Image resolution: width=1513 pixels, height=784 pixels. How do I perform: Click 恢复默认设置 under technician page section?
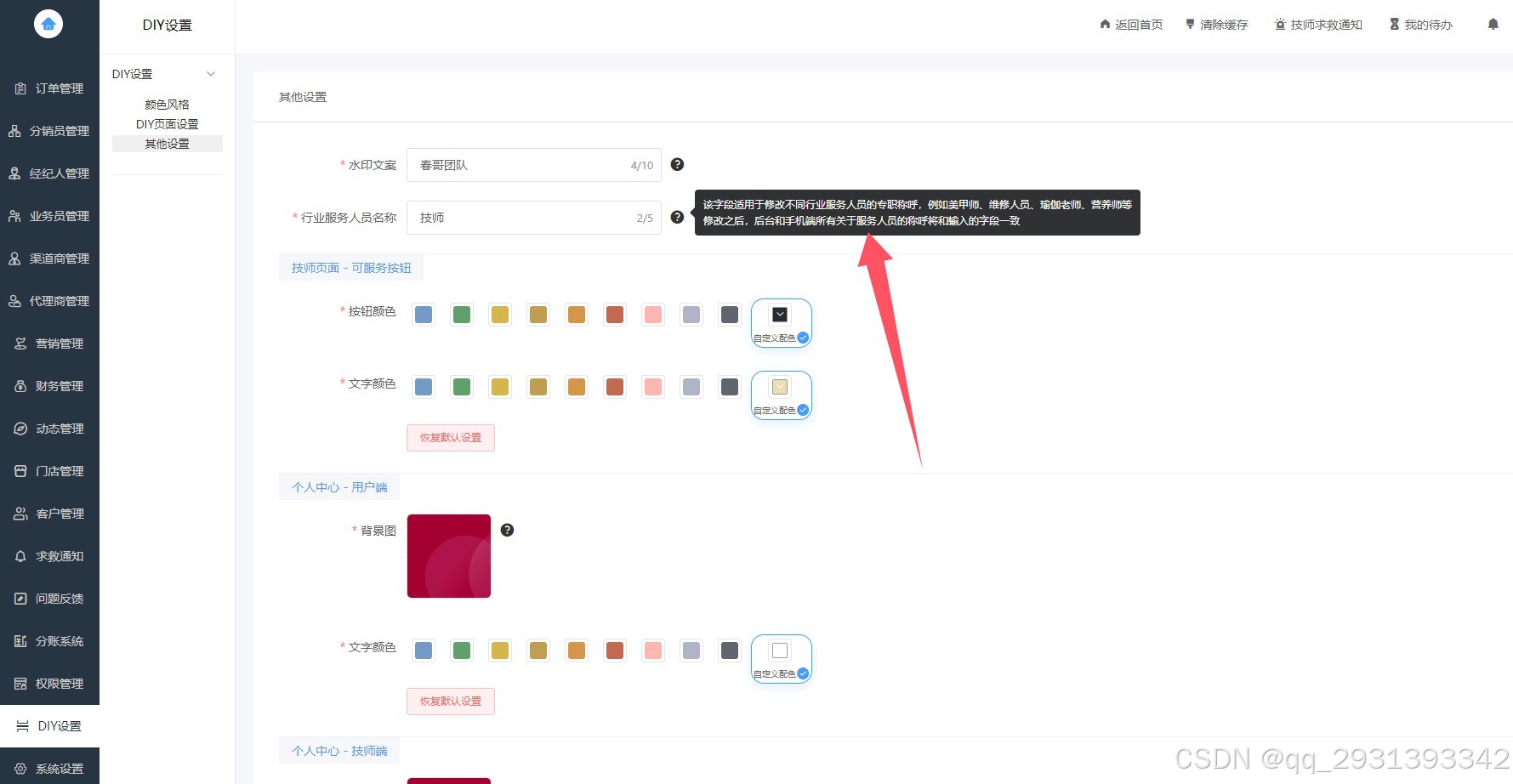pyautogui.click(x=450, y=438)
